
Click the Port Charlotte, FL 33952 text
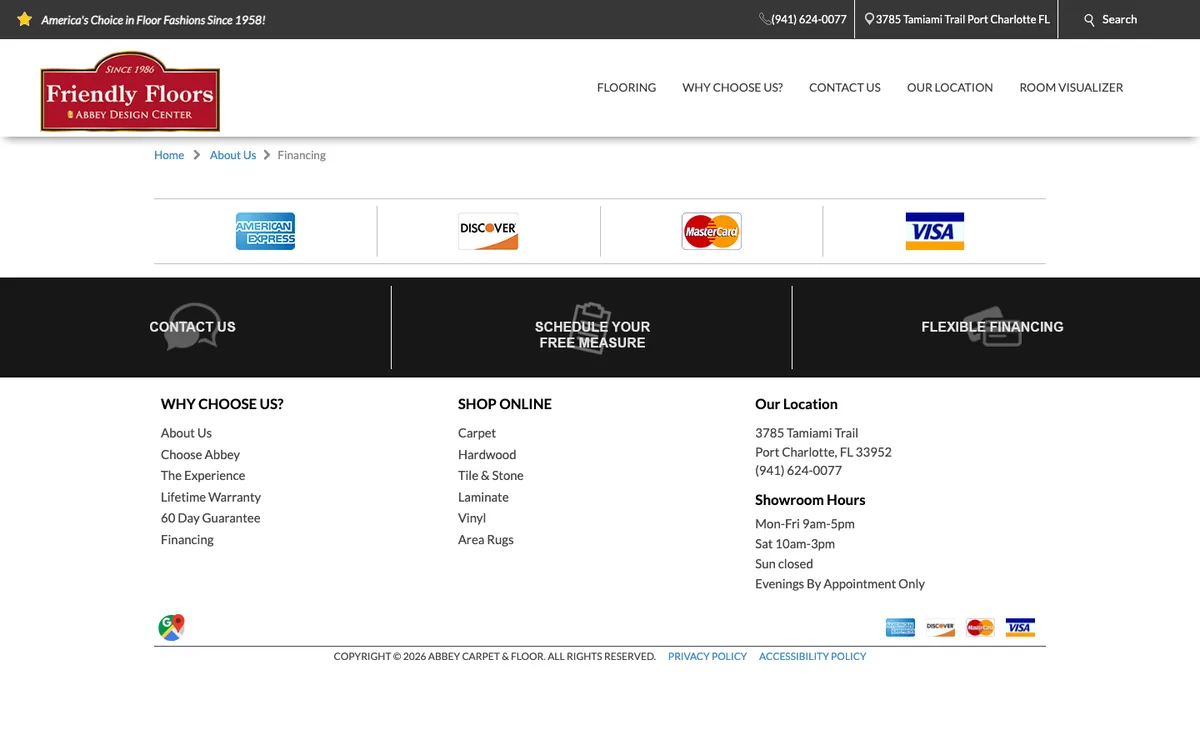coord(823,452)
